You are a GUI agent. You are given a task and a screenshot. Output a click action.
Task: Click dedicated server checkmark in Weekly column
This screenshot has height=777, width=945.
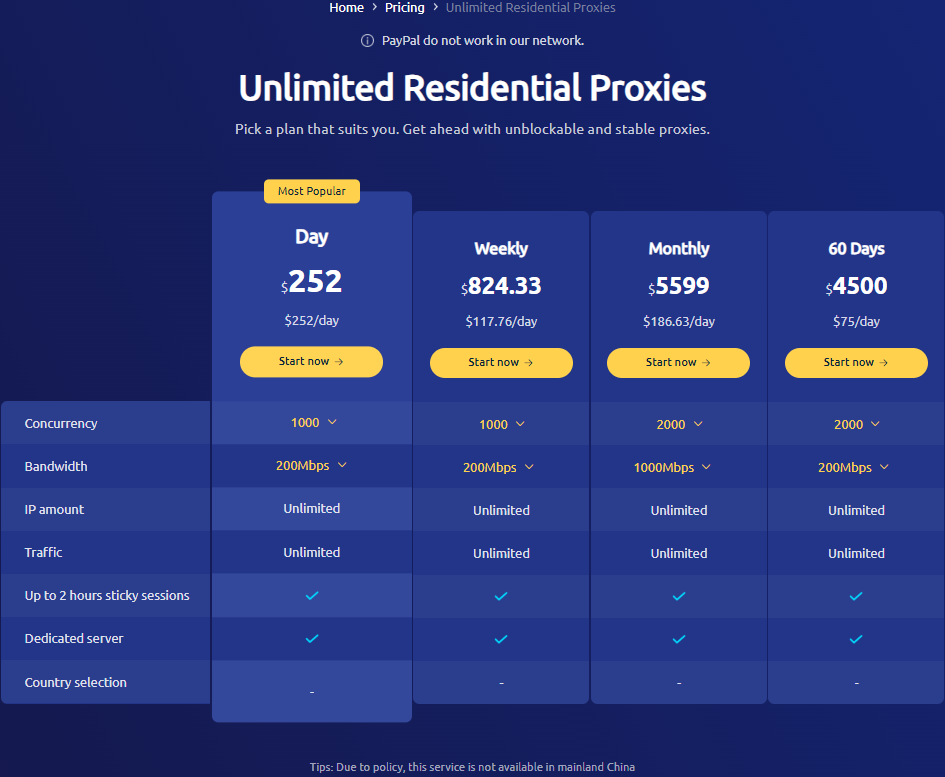tap(501, 639)
